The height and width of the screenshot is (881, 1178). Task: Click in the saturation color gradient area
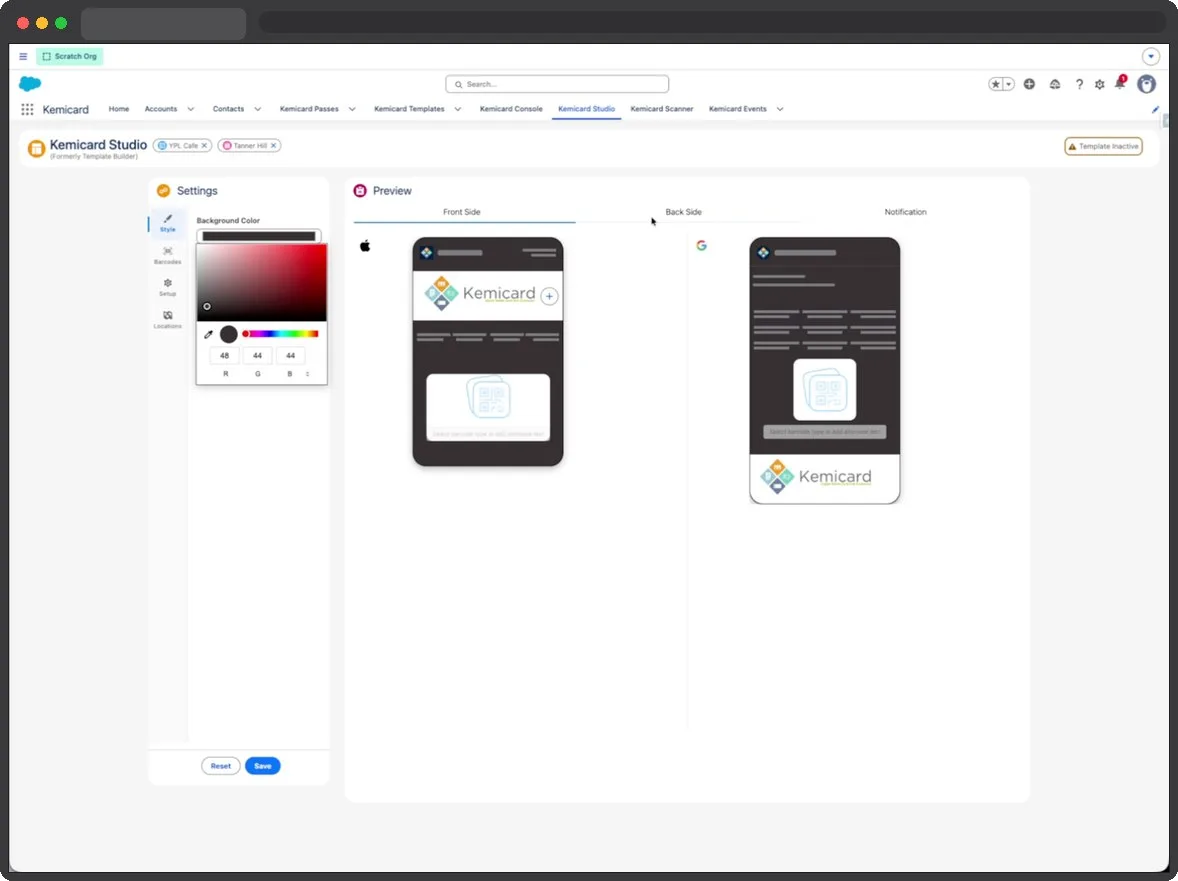(261, 283)
